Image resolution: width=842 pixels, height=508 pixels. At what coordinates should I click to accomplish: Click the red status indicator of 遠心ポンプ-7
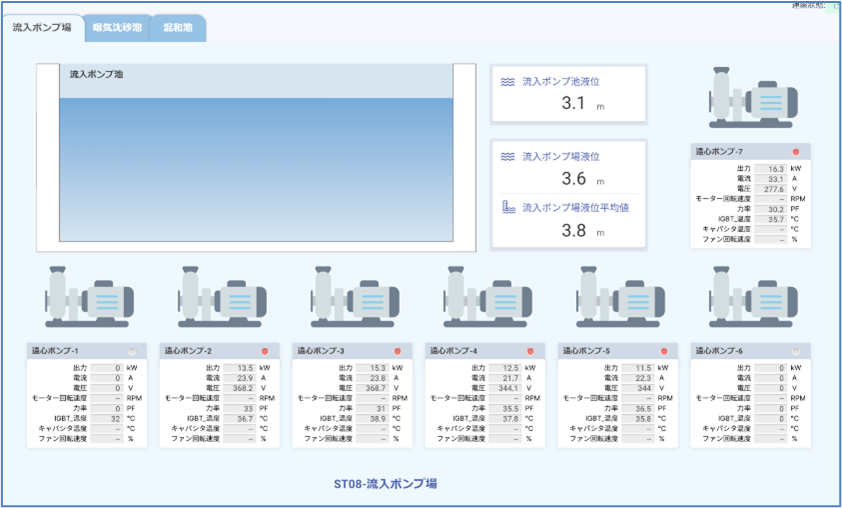click(796, 152)
